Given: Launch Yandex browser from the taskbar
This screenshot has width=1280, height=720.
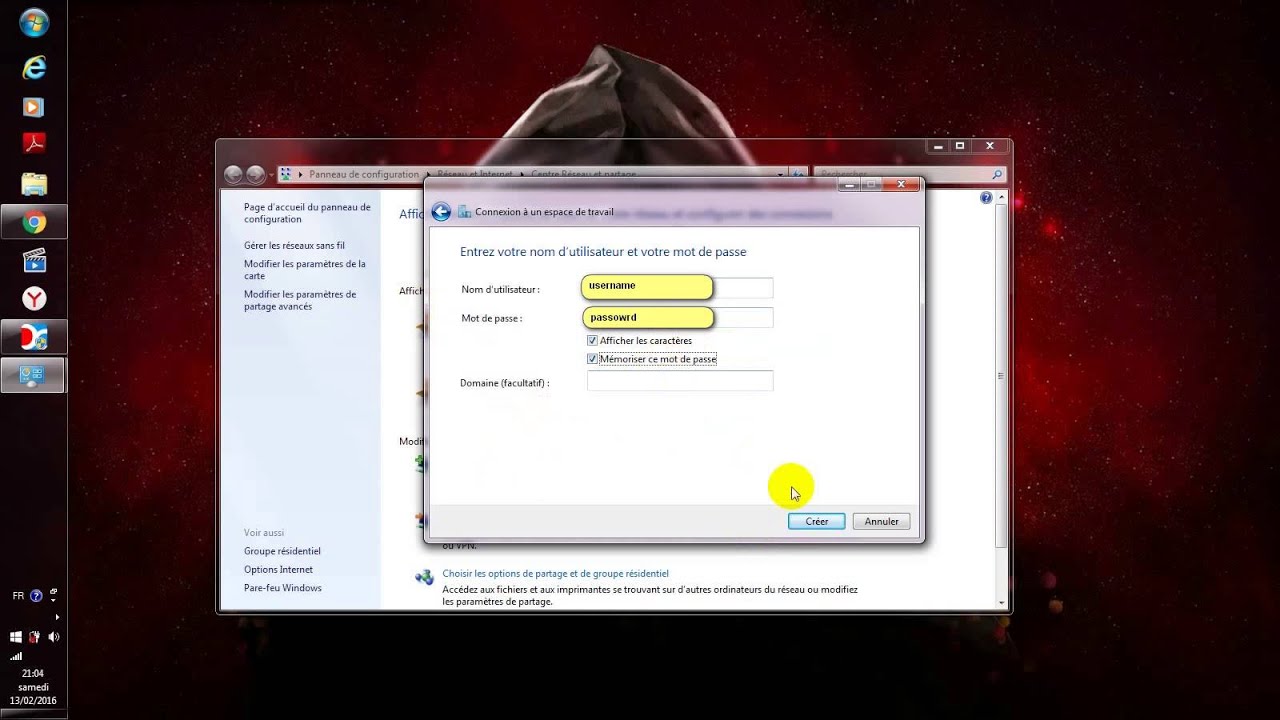Looking at the screenshot, I should 34,299.
